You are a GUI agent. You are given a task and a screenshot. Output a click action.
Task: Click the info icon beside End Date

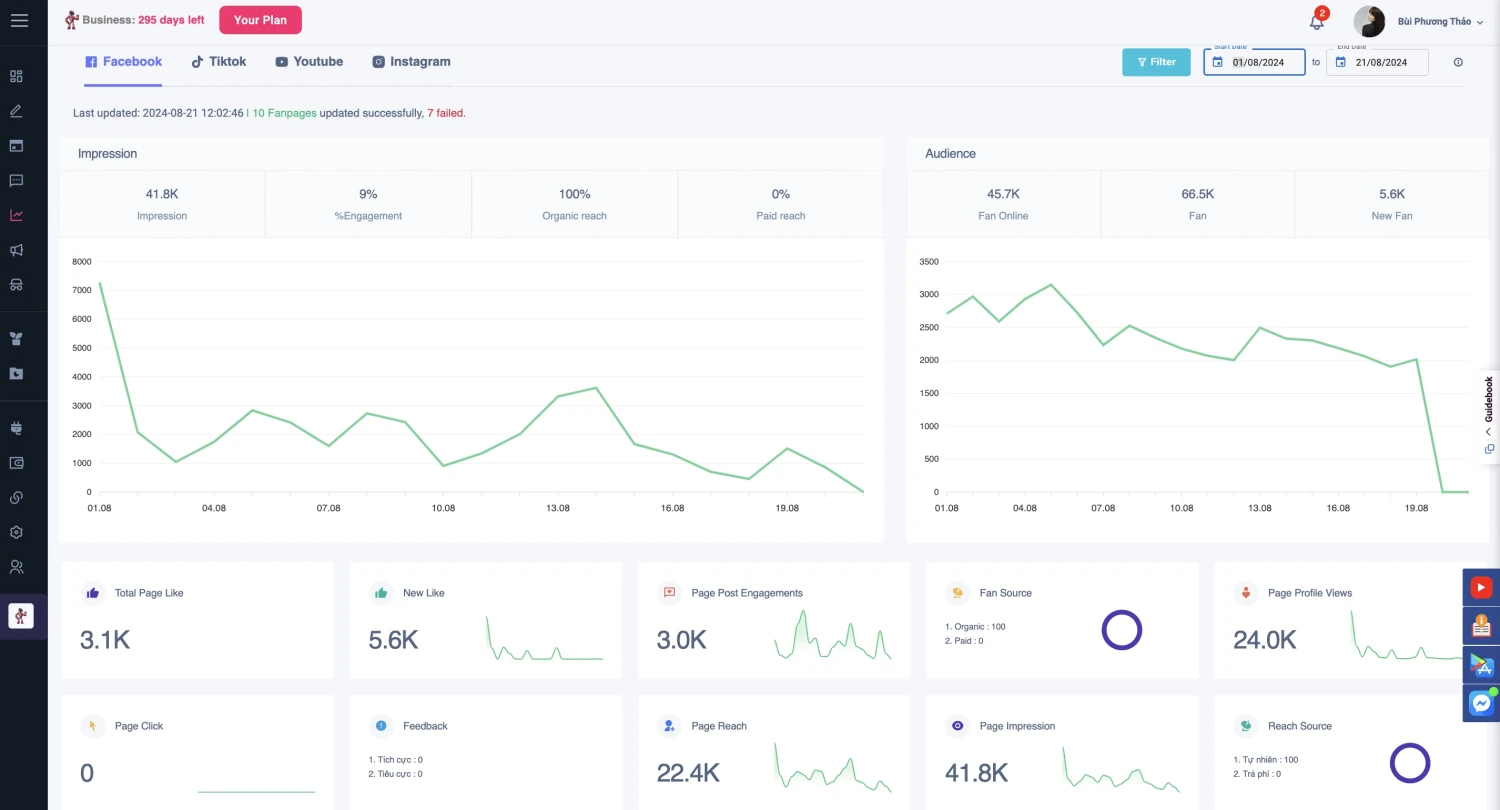1458,62
